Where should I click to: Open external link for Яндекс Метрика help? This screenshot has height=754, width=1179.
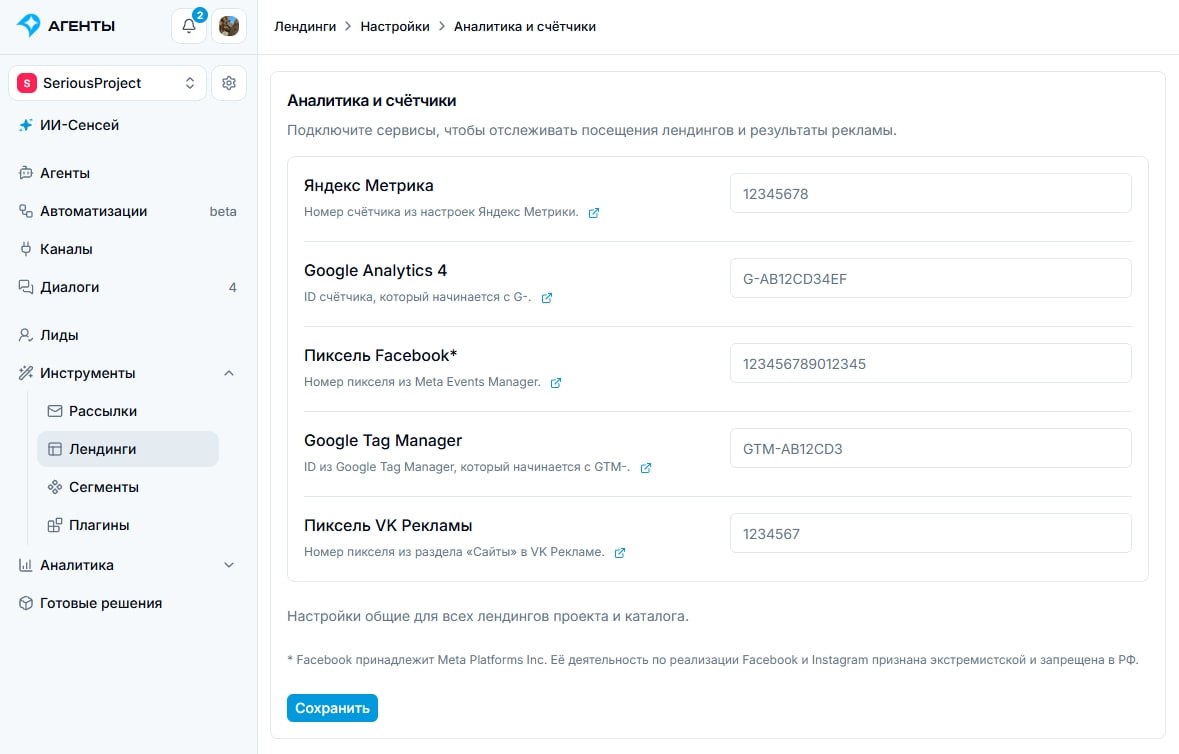click(x=593, y=213)
